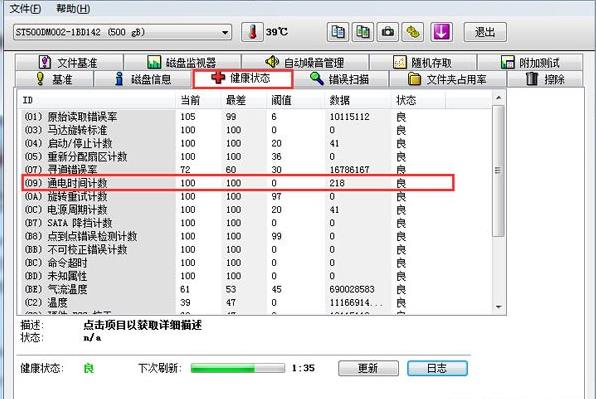Click the thermometer temperature icon
Screen dimensions: 596x399
(252, 32)
